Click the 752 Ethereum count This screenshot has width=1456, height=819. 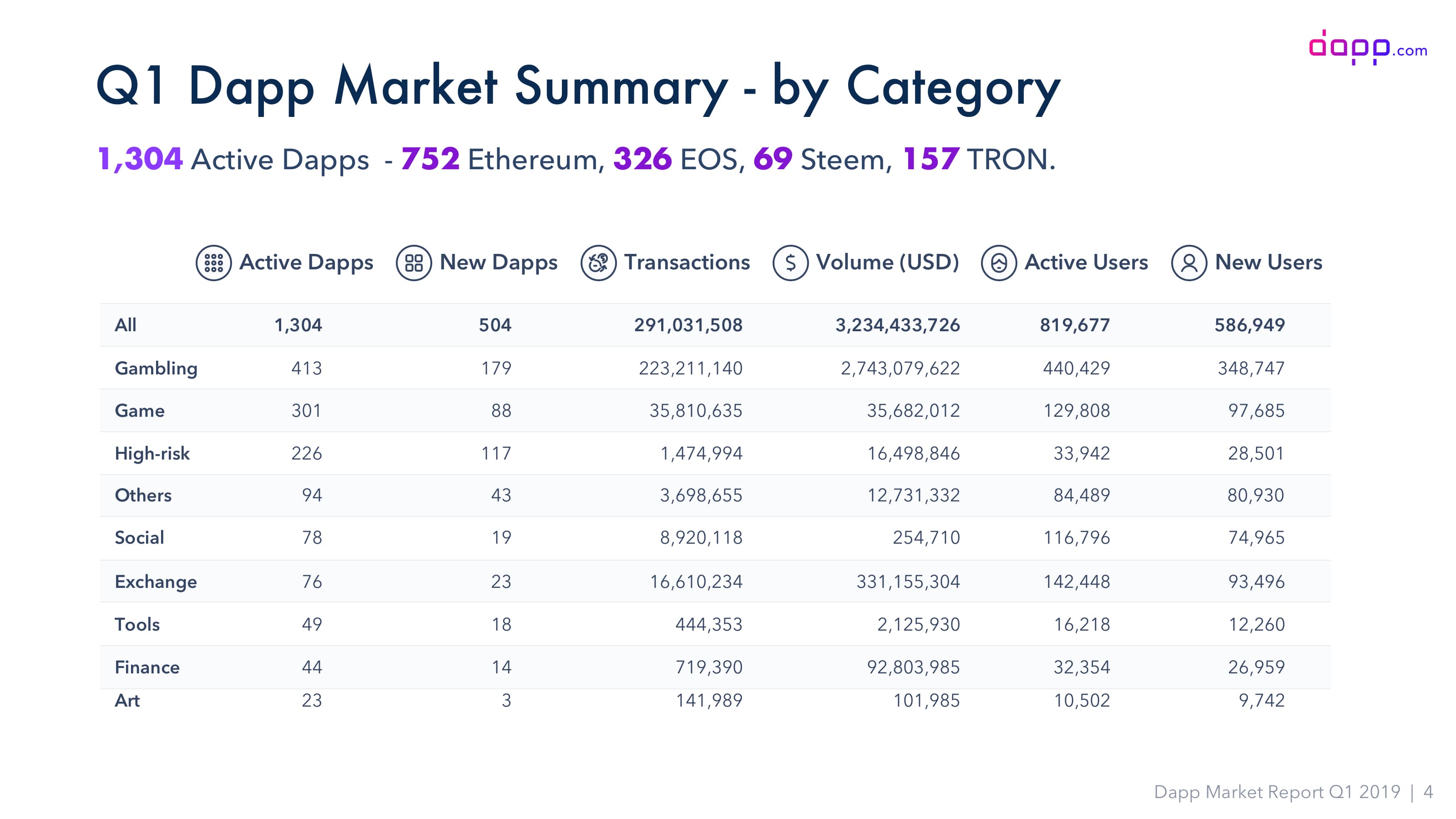coord(430,159)
